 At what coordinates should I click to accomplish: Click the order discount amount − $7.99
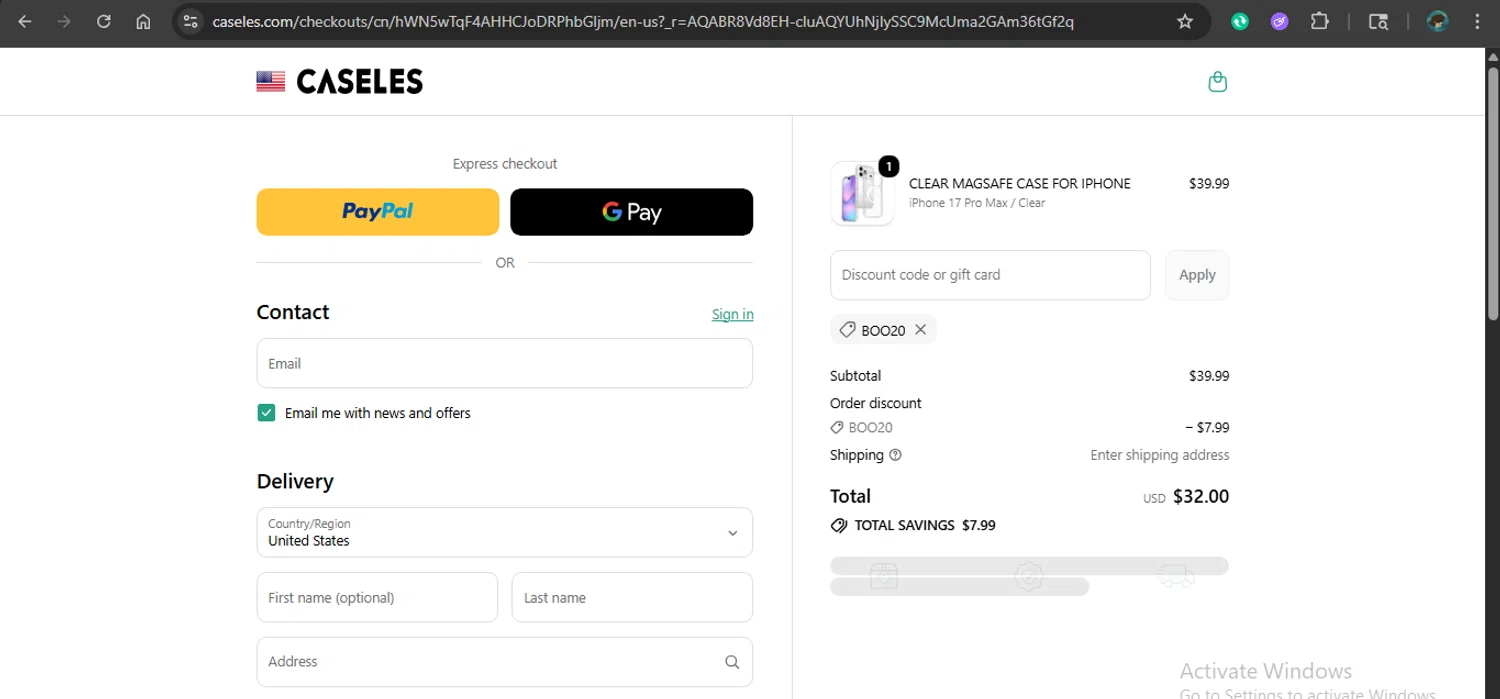1208,428
